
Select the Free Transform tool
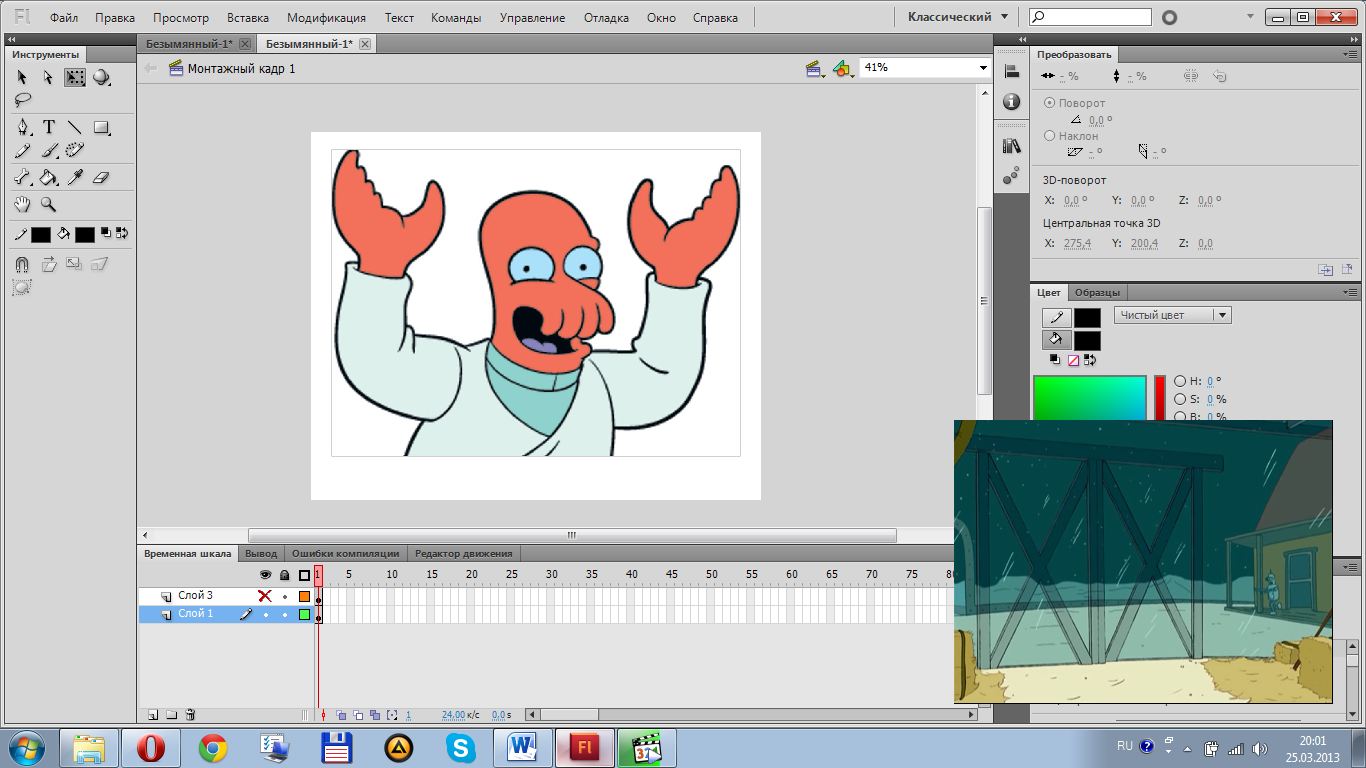[x=75, y=77]
